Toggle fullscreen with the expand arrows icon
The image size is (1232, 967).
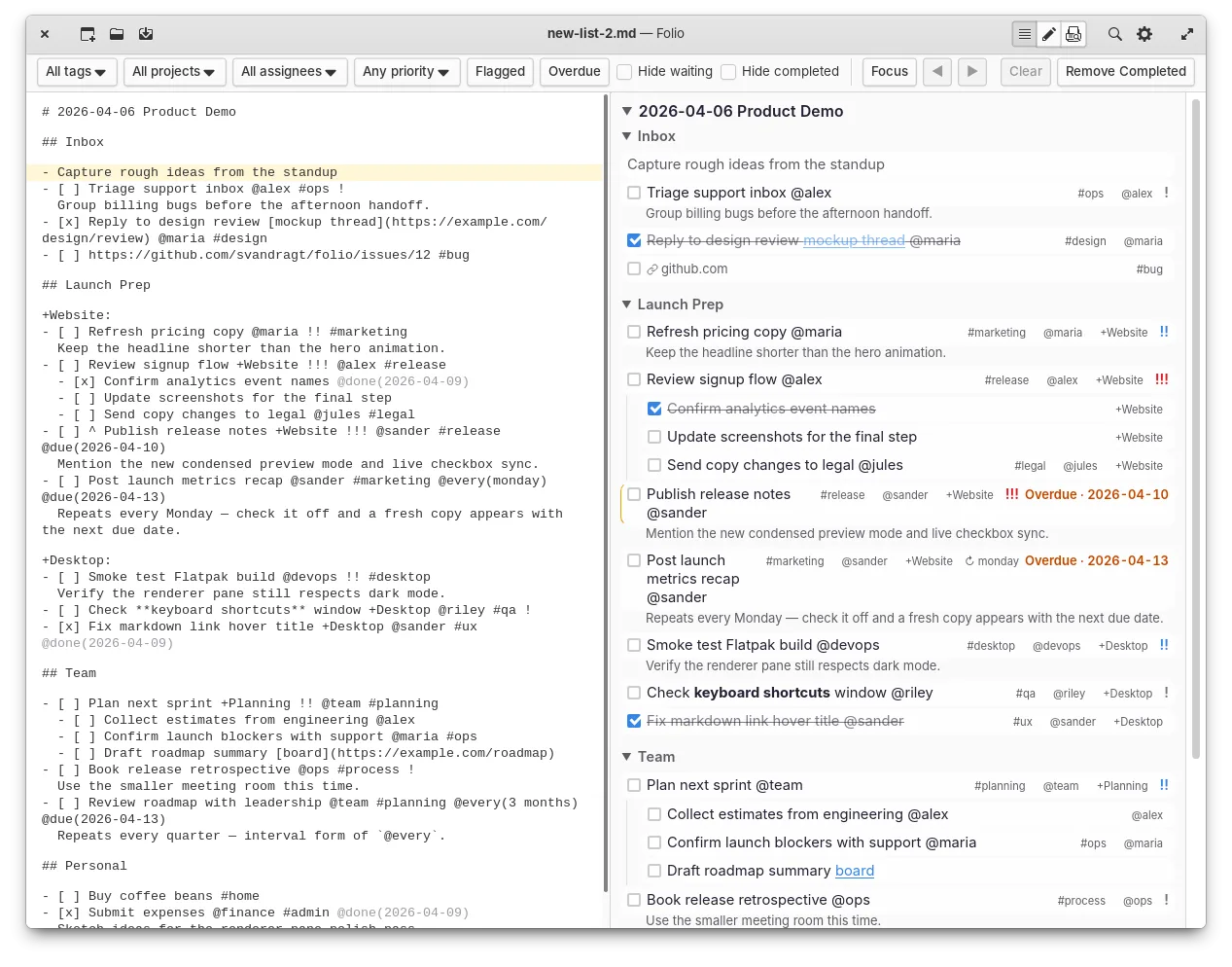coord(1187,34)
